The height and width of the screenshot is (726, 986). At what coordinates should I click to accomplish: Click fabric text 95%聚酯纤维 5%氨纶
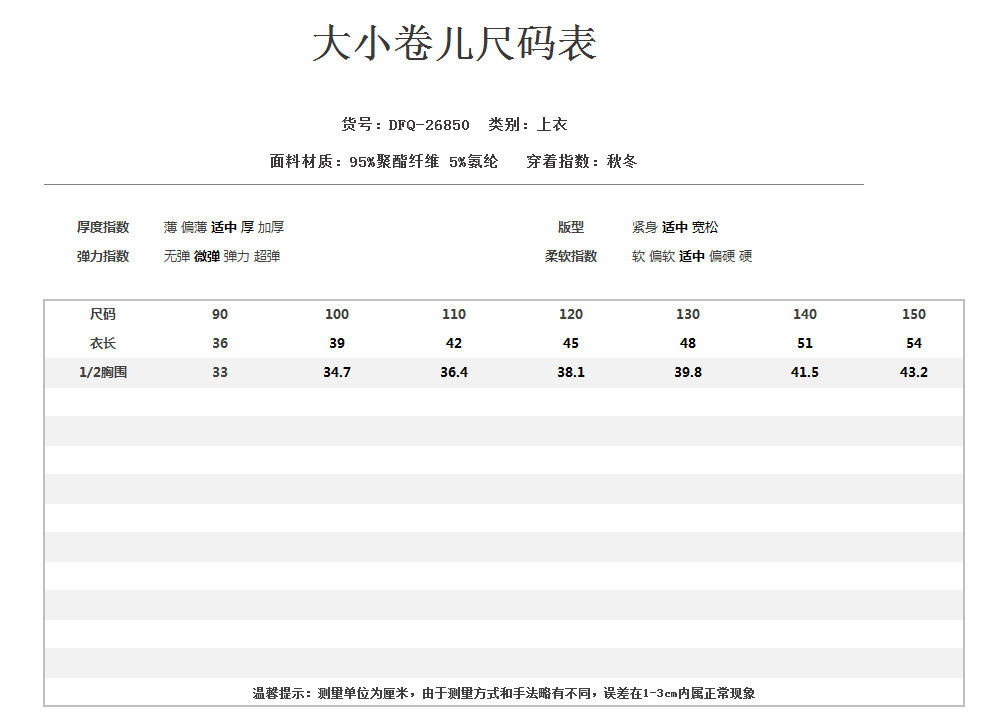(423, 162)
